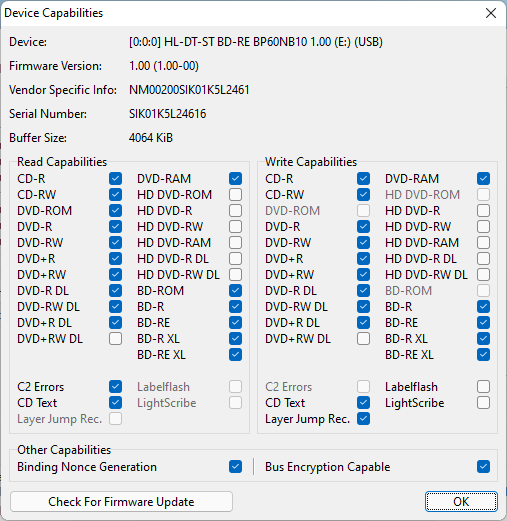Toggle Binding Nonce Generation checkbox
The height and width of the screenshot is (521, 507).
pyautogui.click(x=235, y=466)
